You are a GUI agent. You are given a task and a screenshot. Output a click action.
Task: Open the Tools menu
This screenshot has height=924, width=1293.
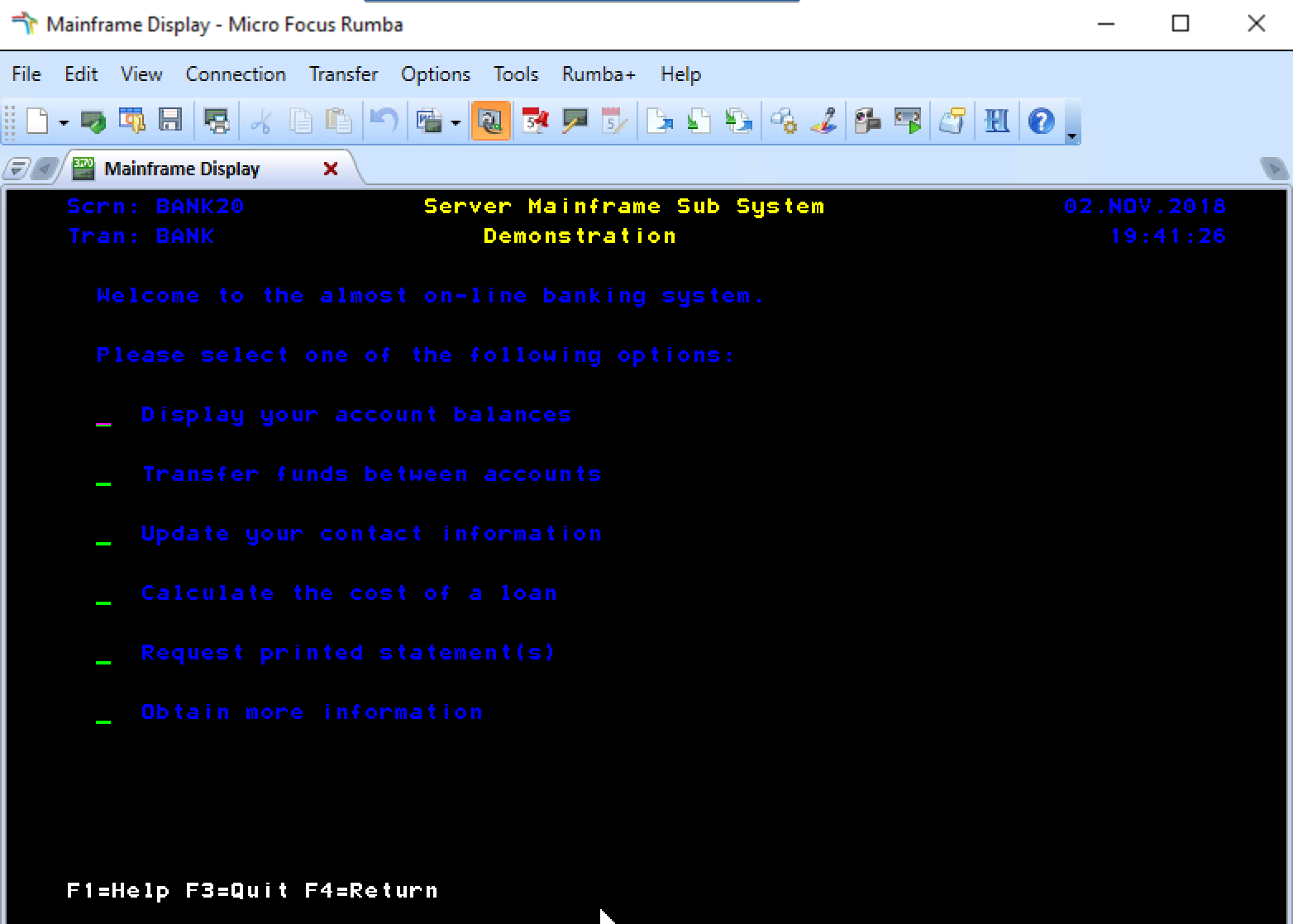click(x=516, y=74)
